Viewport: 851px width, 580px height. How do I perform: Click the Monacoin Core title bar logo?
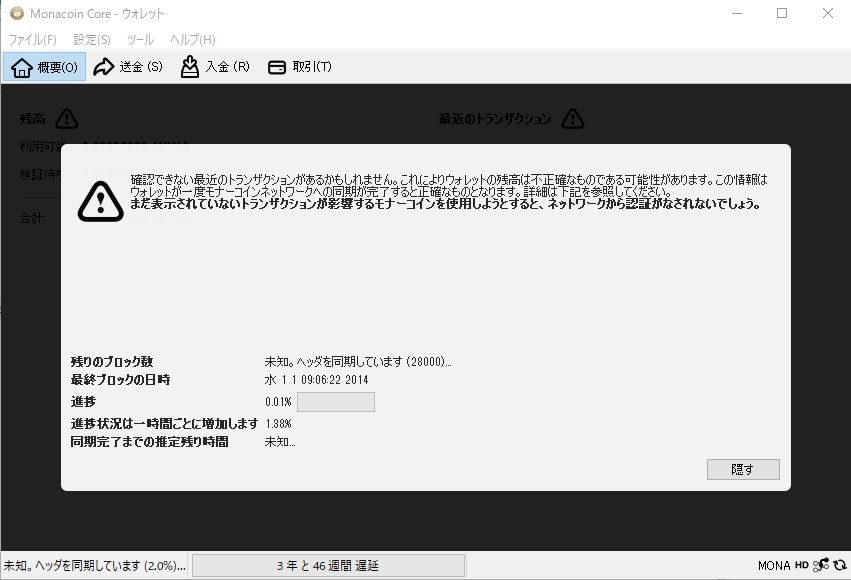(14, 14)
